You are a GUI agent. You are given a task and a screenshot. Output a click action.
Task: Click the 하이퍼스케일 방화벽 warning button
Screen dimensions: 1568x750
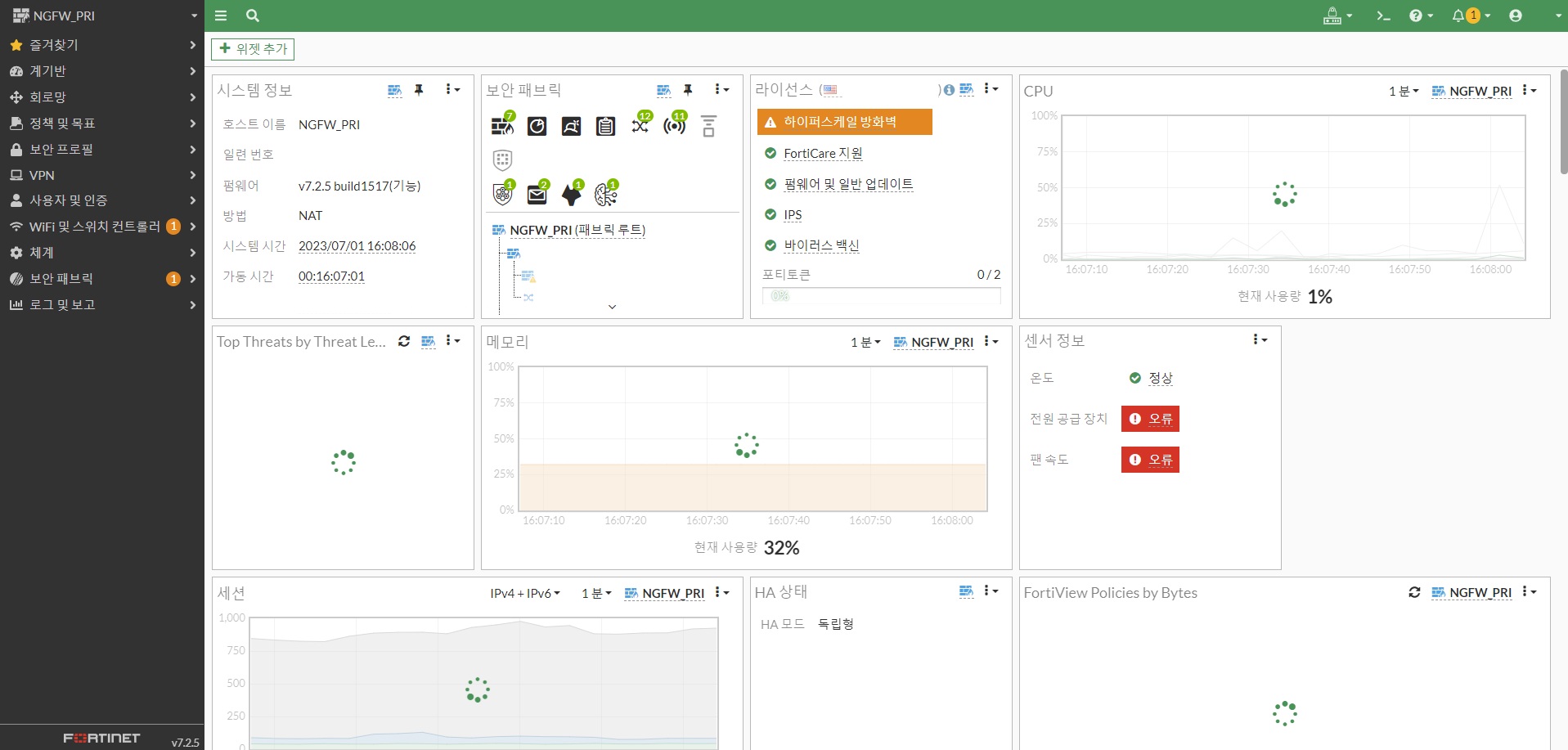(x=844, y=122)
